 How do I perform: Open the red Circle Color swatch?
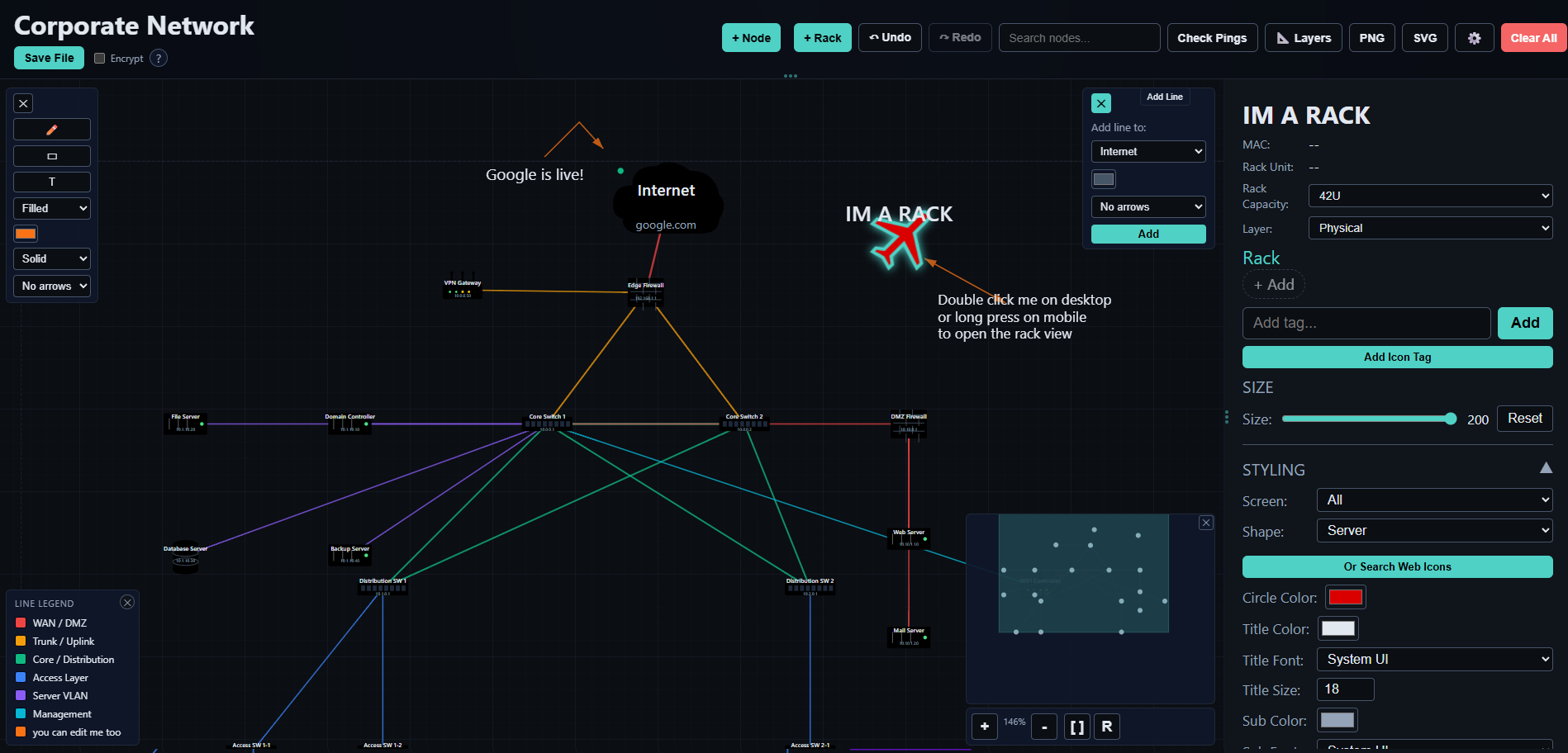coord(1345,597)
